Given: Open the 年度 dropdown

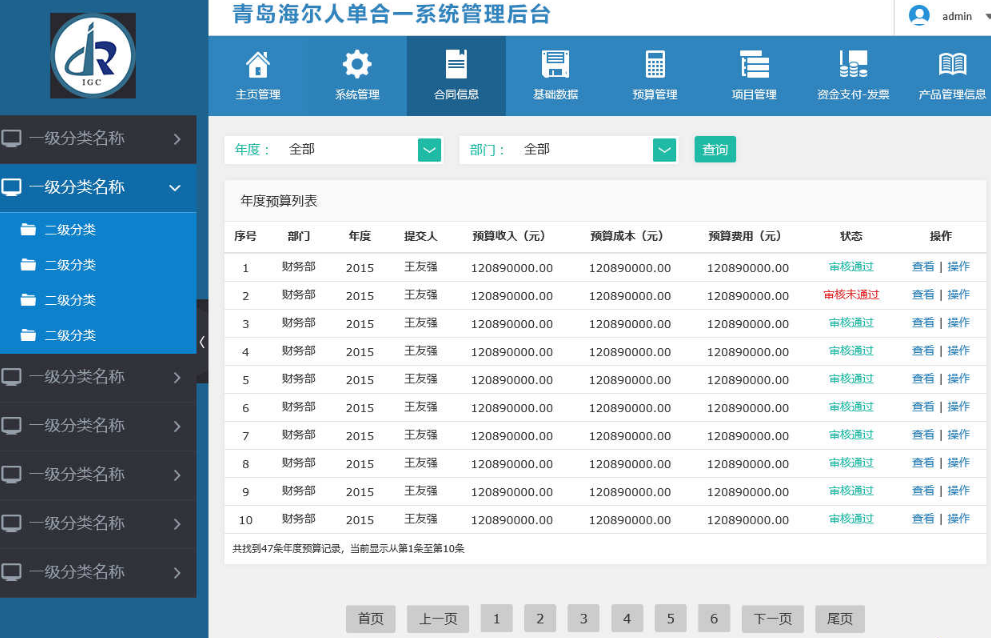Looking at the screenshot, I should point(429,148).
